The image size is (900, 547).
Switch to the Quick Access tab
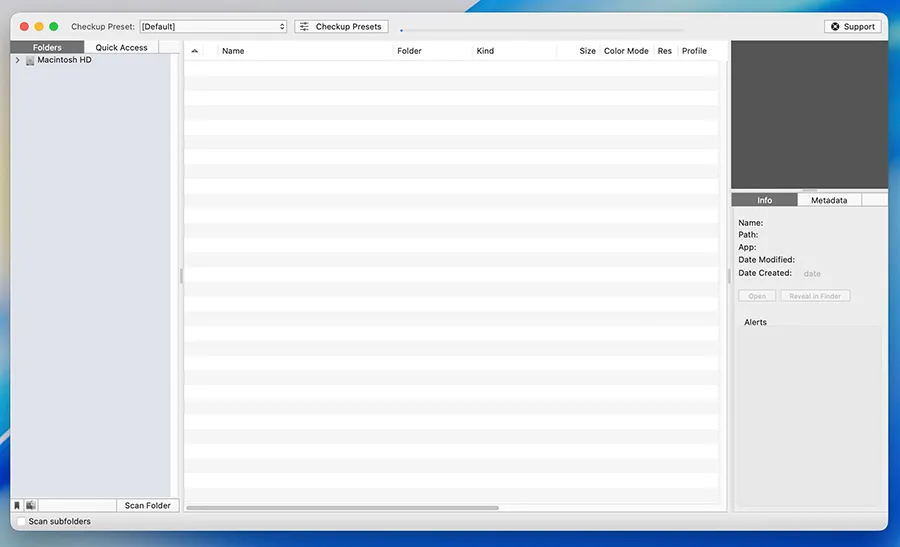pyautogui.click(x=121, y=47)
